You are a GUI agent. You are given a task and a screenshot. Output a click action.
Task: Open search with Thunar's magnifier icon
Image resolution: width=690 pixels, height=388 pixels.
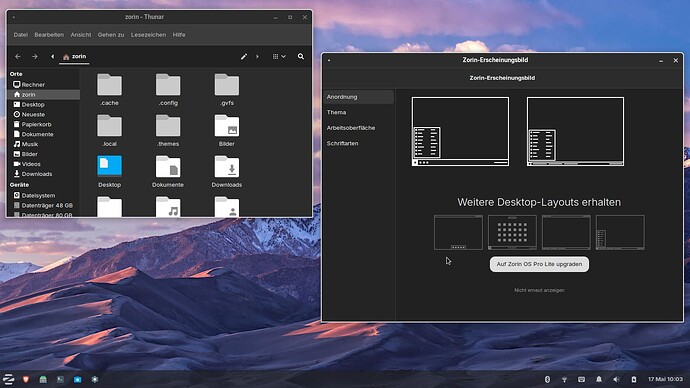301,56
